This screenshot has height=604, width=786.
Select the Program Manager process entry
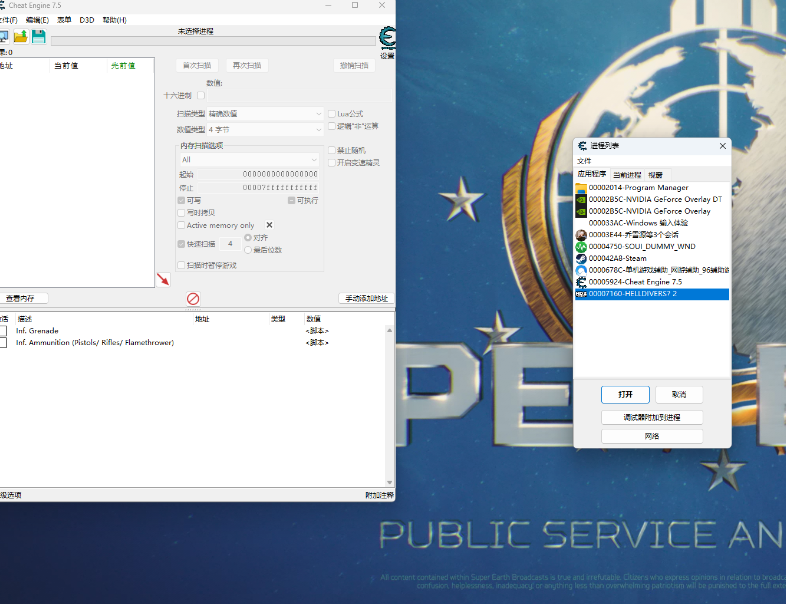[x=638, y=187]
